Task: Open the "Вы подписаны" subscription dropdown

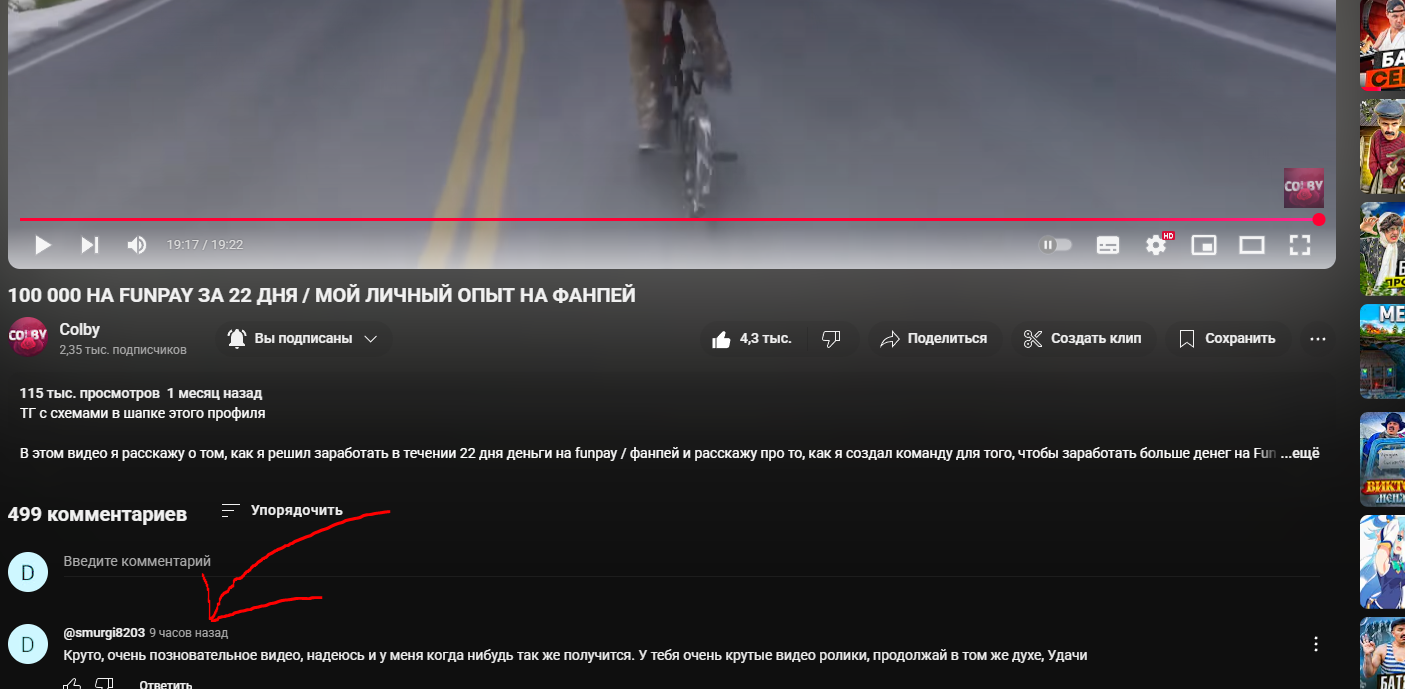Action: 303,339
